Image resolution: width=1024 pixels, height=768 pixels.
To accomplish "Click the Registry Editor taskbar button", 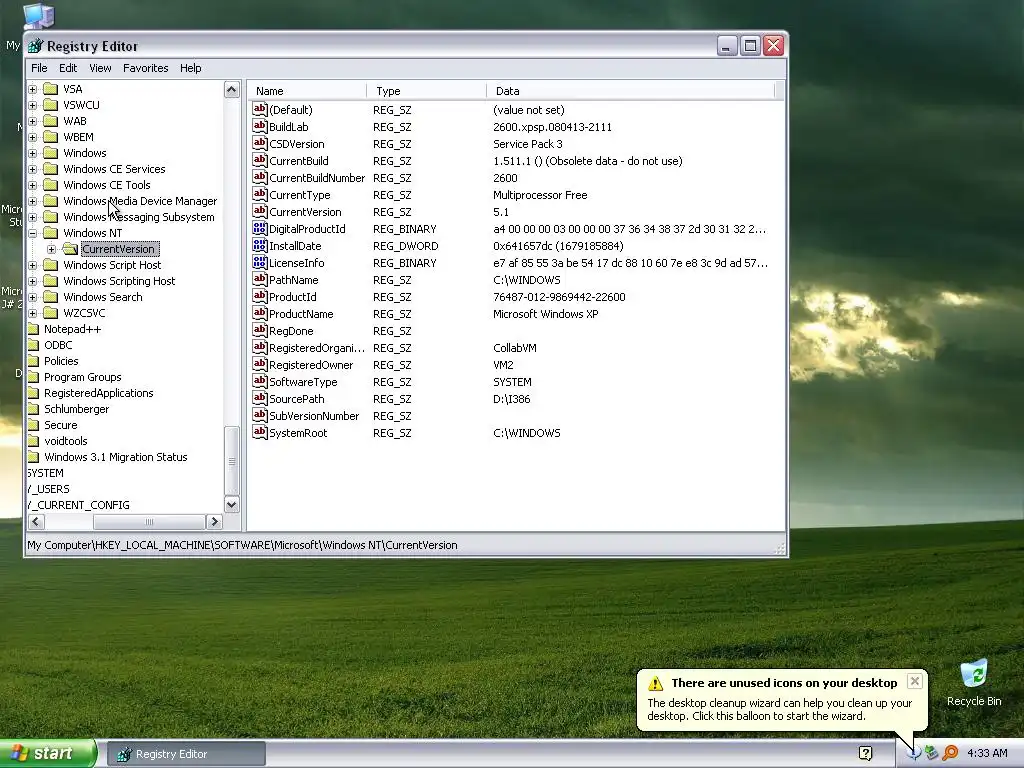I will 186,754.
